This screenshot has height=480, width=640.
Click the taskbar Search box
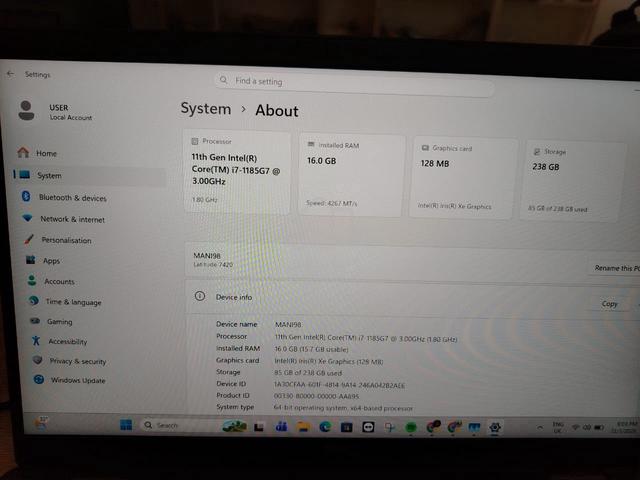click(x=178, y=425)
